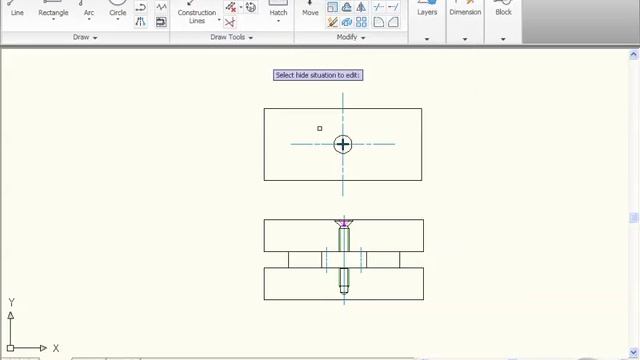Click the symmetrical lines icon in Draw panel
The width and height of the screenshot is (640, 360).
[141, 22]
